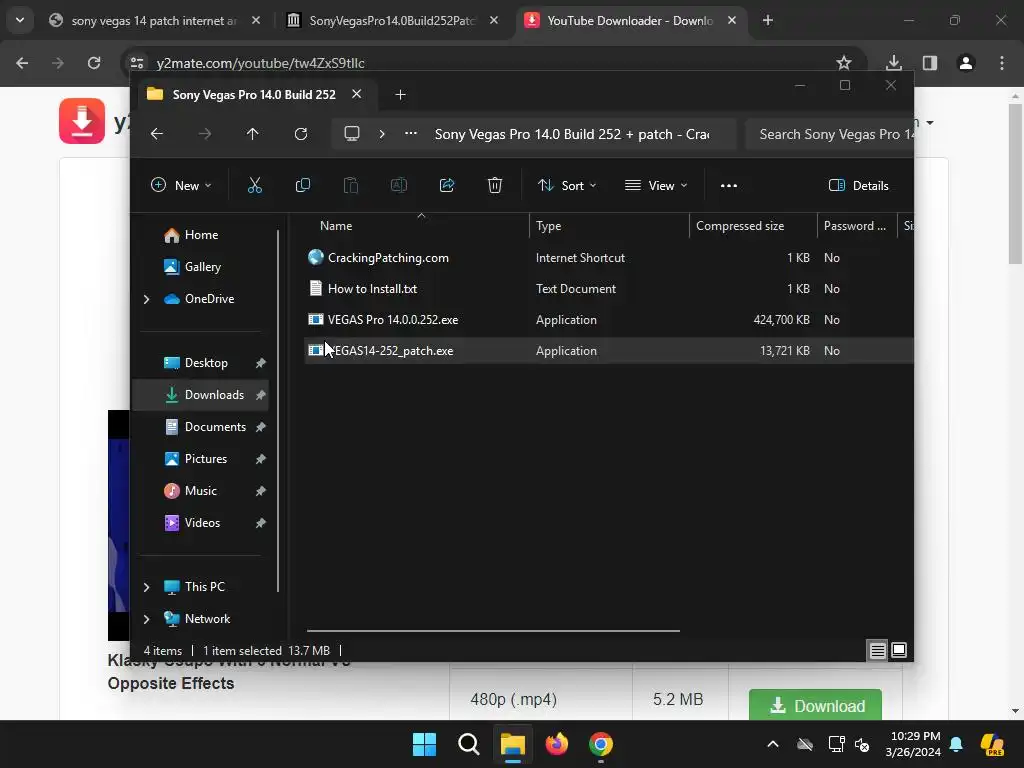Open Desktop quick access folder
This screenshot has height=768, width=1024.
[201, 363]
